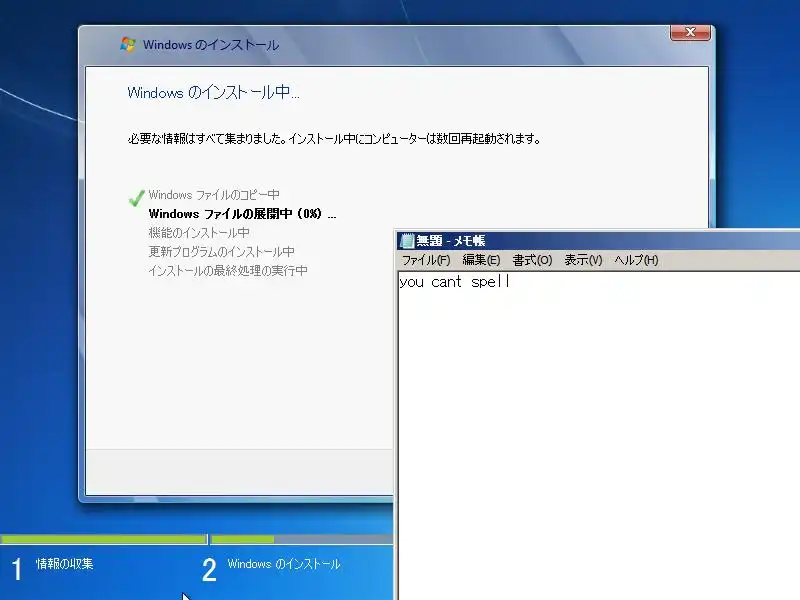The image size is (800, 600).
Task: Click the 無題 - メモ帳 title bar
Action: pyautogui.click(x=598, y=240)
